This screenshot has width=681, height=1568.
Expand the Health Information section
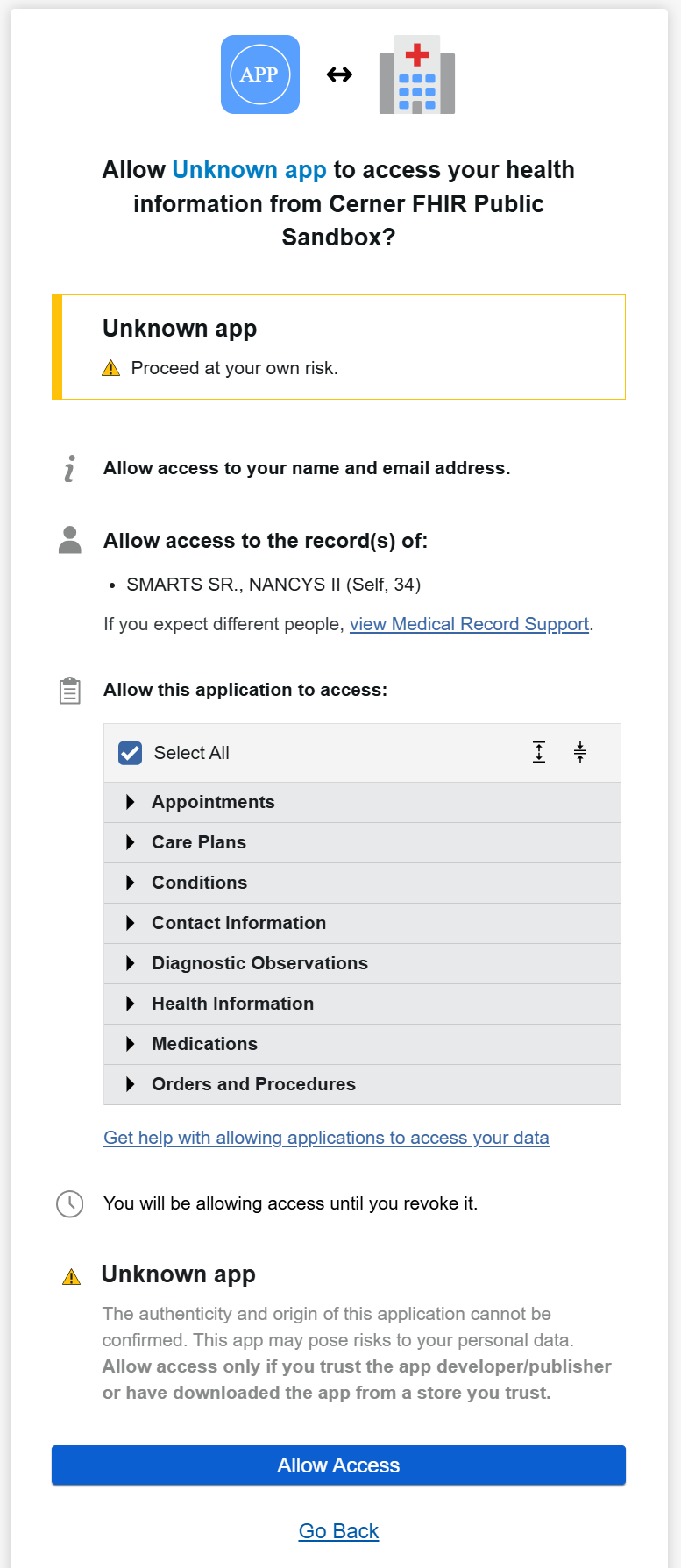[362, 1004]
